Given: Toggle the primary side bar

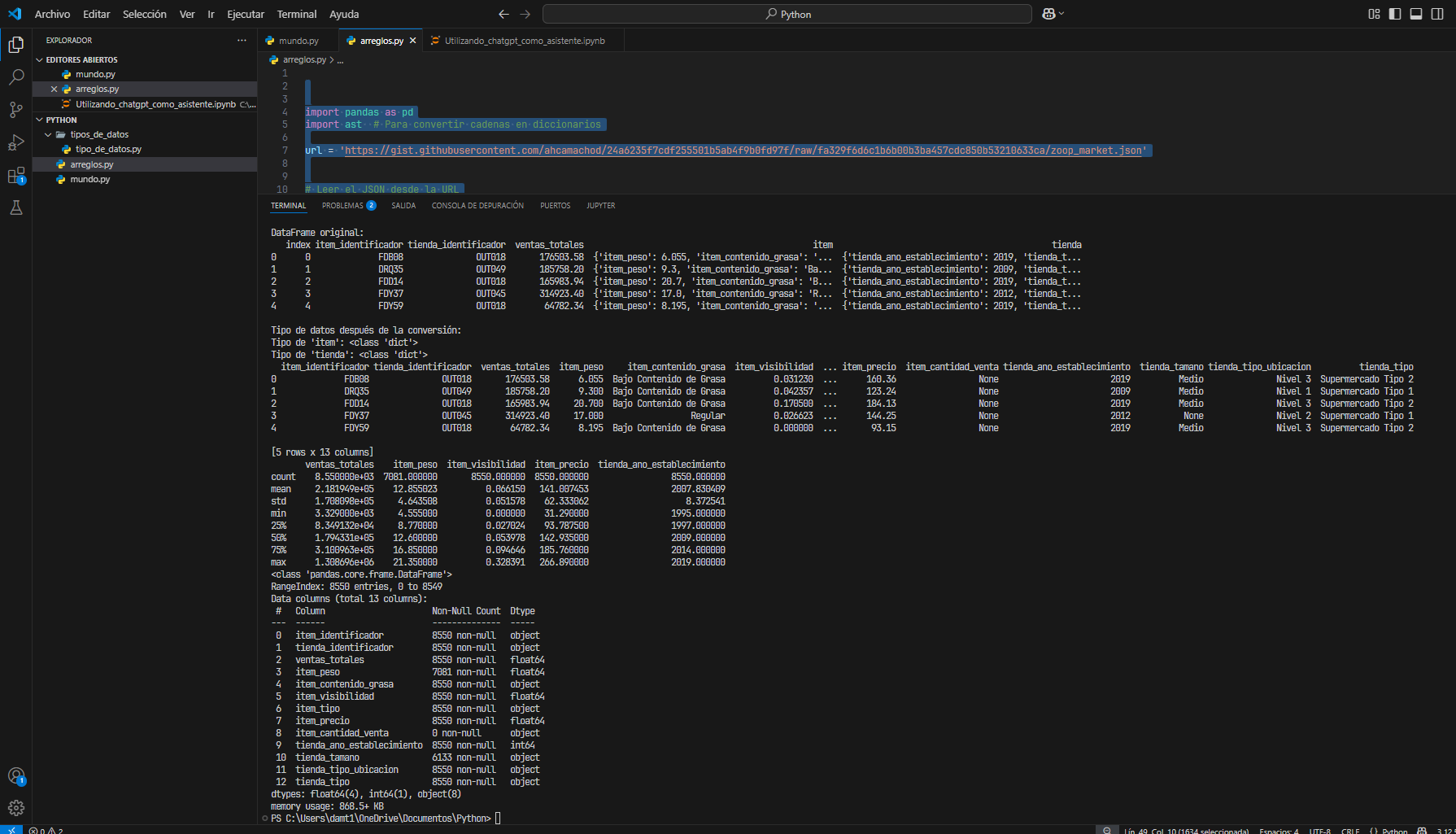Looking at the screenshot, I should point(1395,14).
